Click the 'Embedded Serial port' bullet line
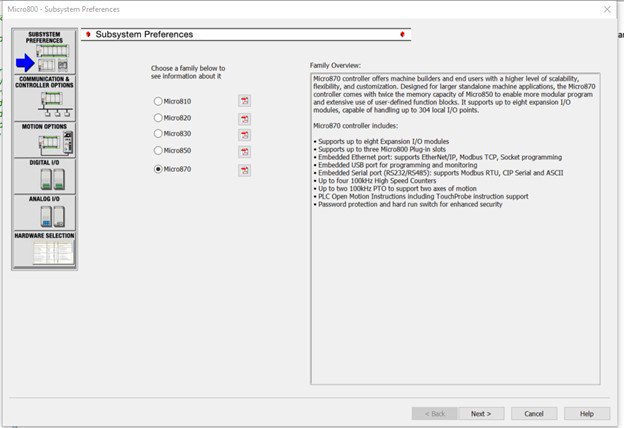The width and height of the screenshot is (624, 428). click(439, 173)
